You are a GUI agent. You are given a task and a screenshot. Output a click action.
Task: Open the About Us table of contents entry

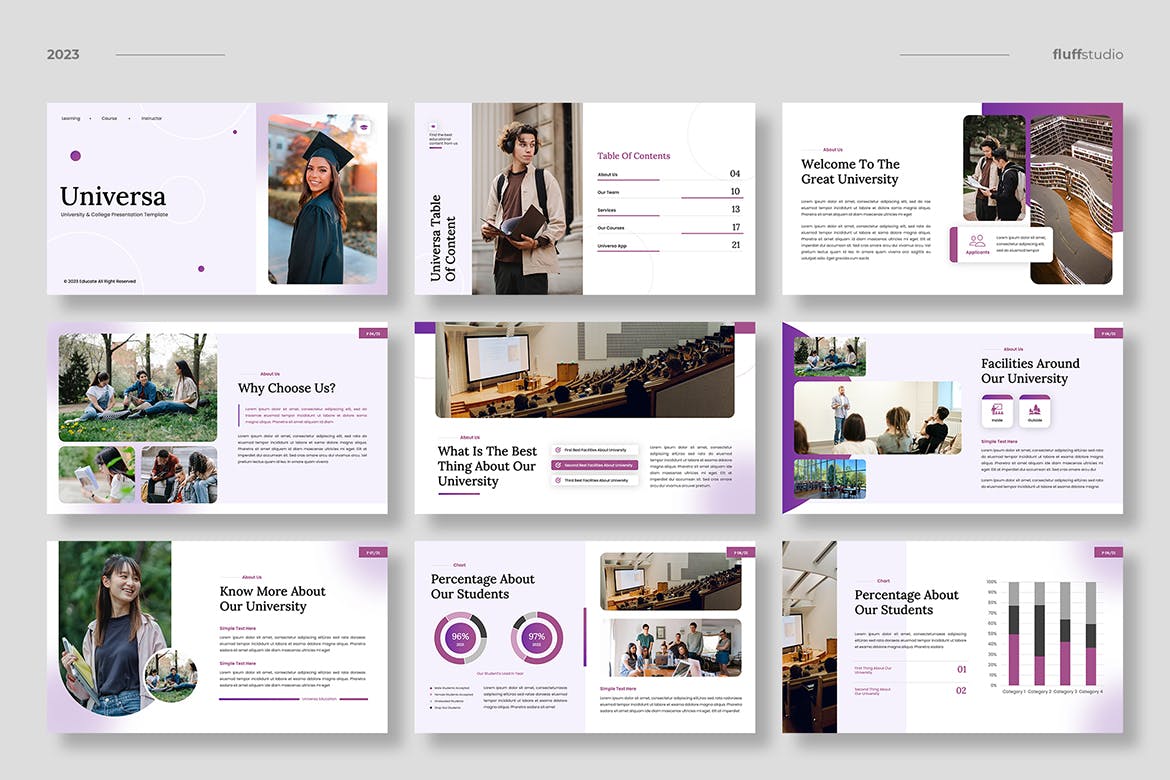(608, 174)
